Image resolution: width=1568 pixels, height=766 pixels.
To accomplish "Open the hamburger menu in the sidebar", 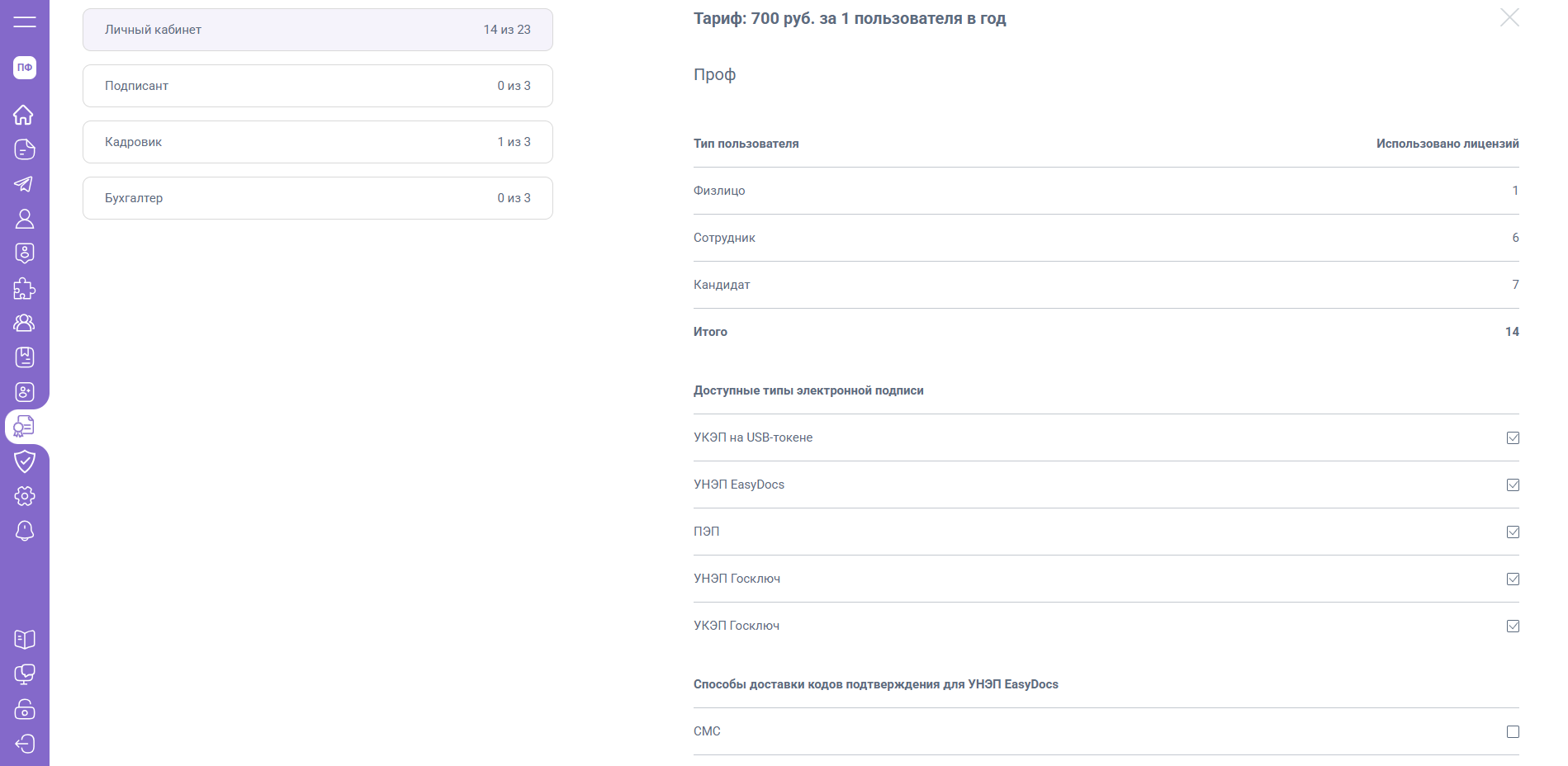I will pos(25,21).
